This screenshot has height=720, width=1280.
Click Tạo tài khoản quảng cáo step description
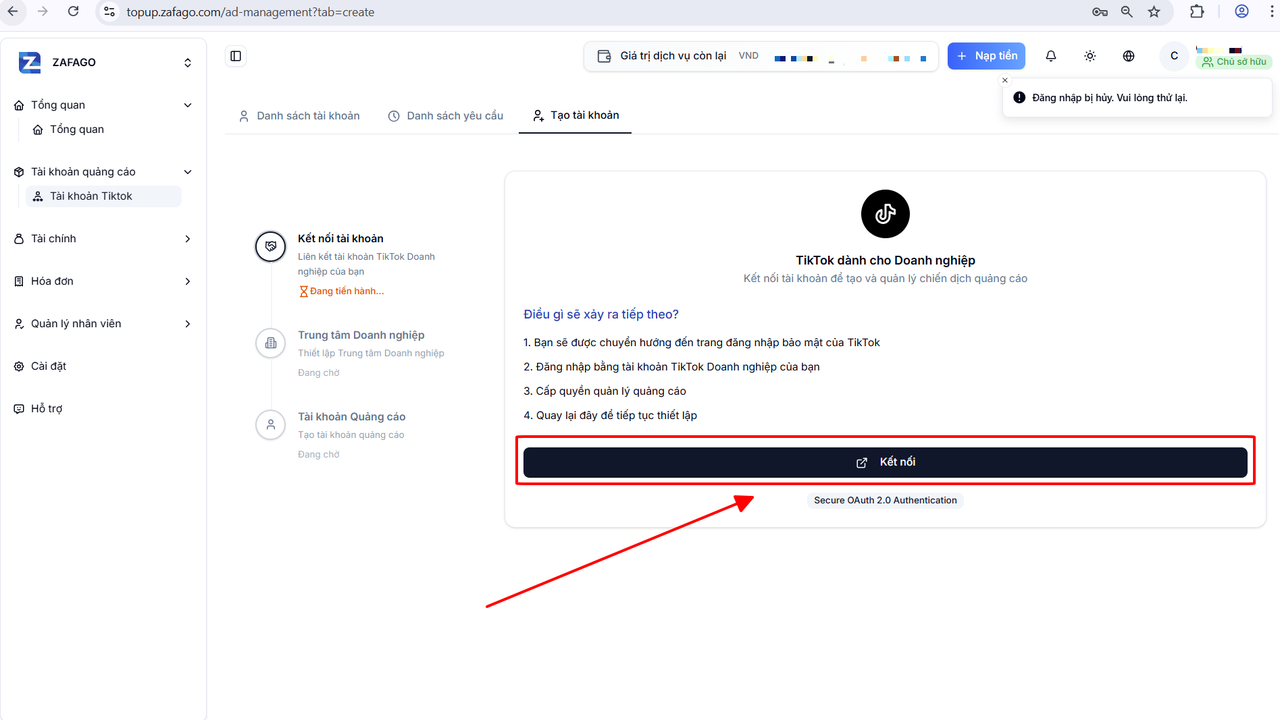click(x=351, y=435)
